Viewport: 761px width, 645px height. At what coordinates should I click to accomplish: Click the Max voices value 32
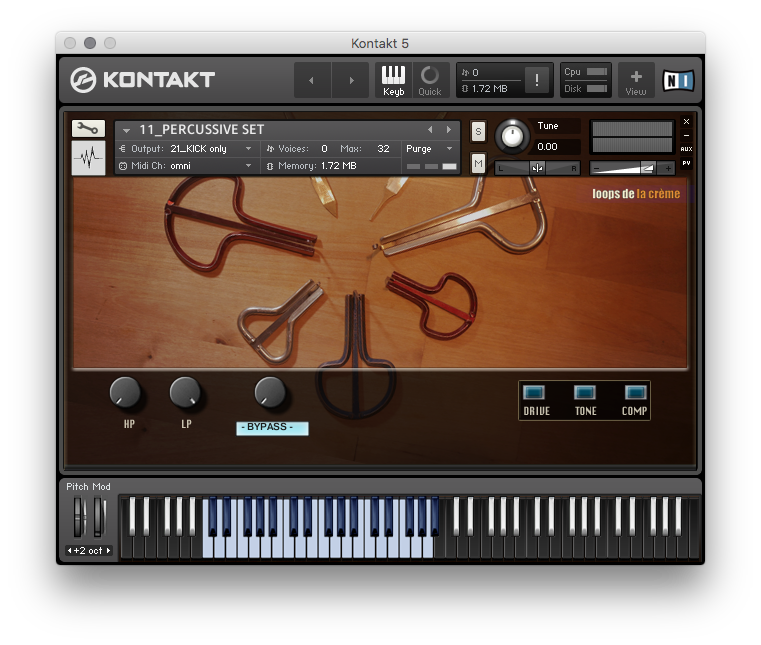pyautogui.click(x=383, y=149)
